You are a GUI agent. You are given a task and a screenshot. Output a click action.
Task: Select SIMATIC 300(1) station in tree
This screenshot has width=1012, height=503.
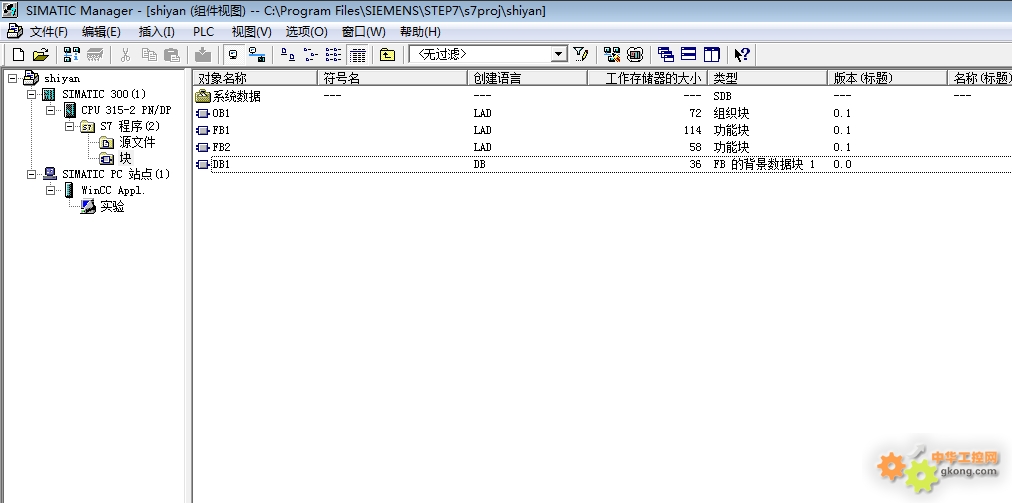(104, 94)
